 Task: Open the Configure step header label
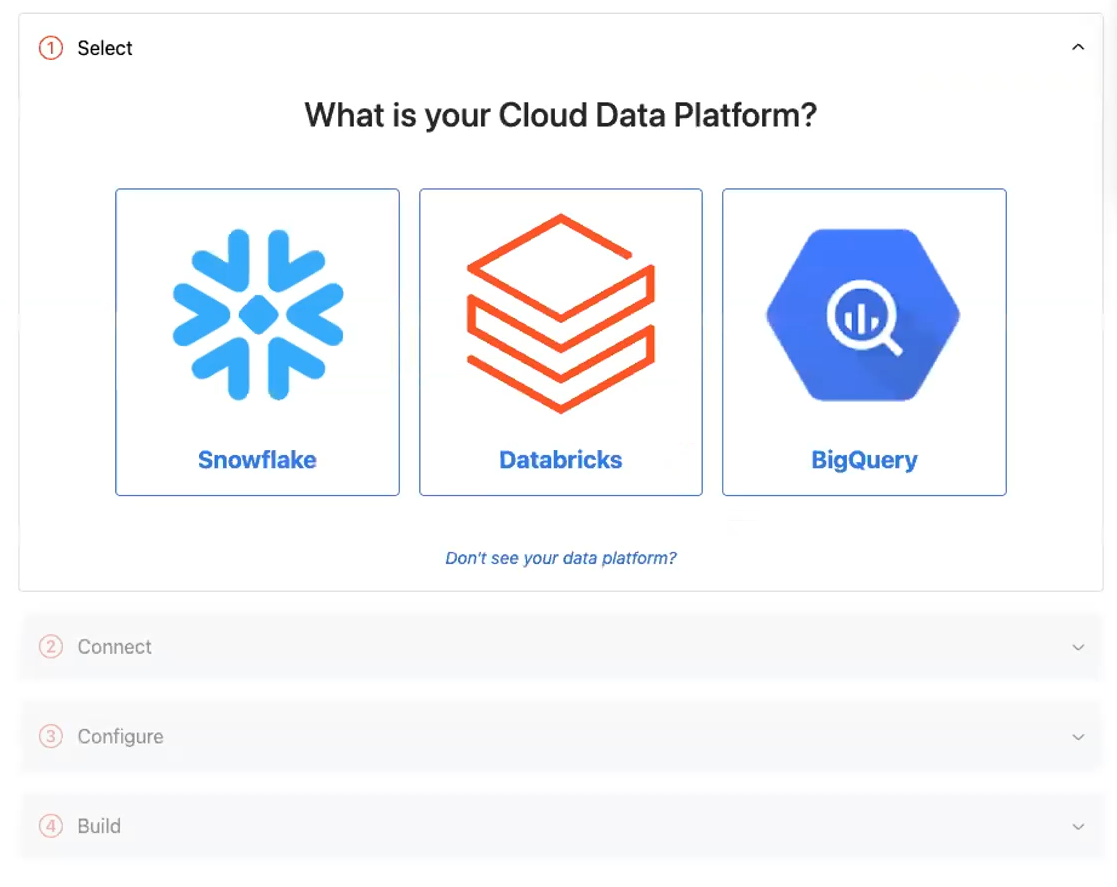120,737
